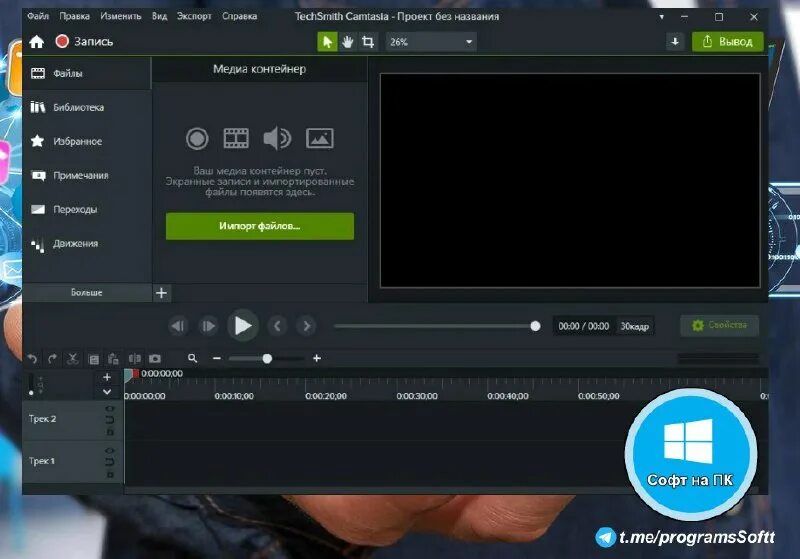Click the speaker audio icon in media bin
This screenshot has height=559, width=800.
pos(277,138)
